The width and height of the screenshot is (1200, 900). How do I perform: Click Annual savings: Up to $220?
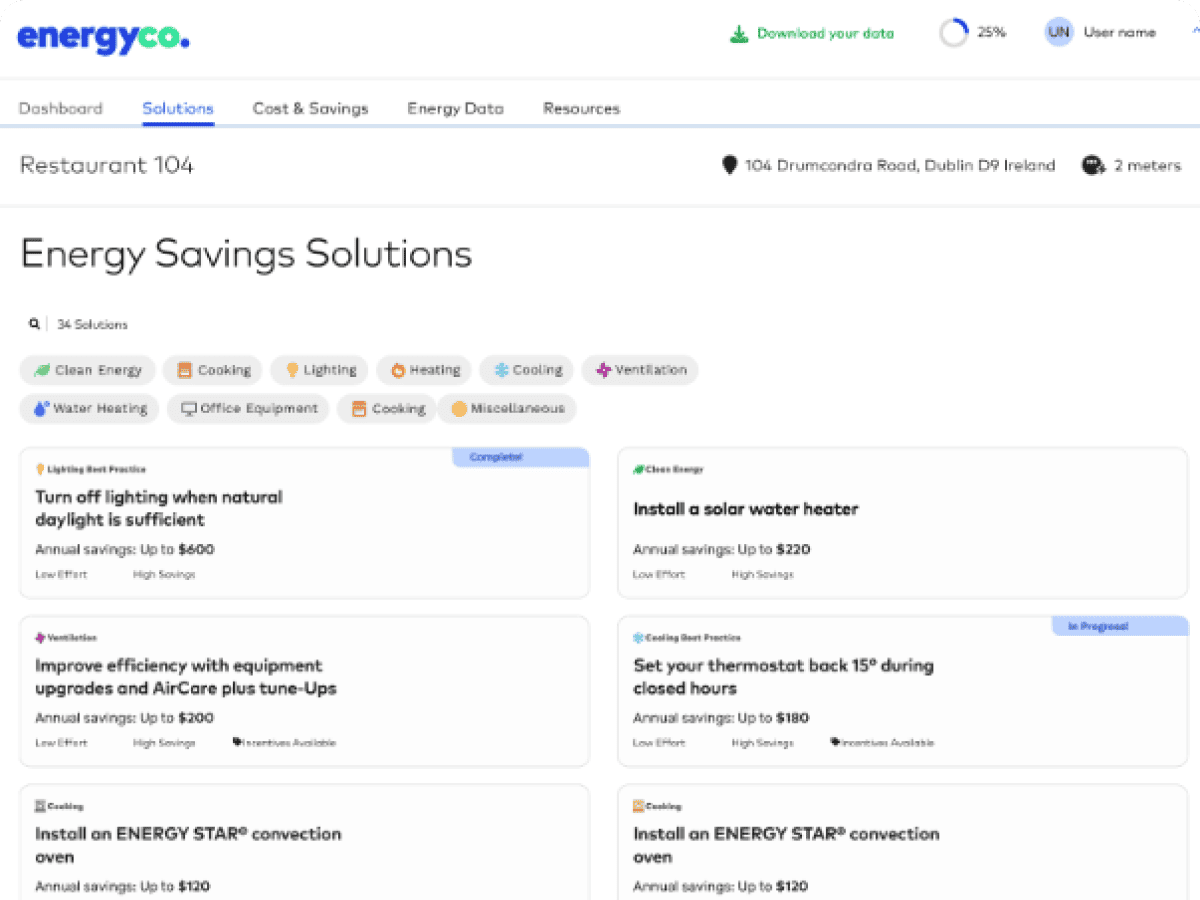click(x=722, y=549)
